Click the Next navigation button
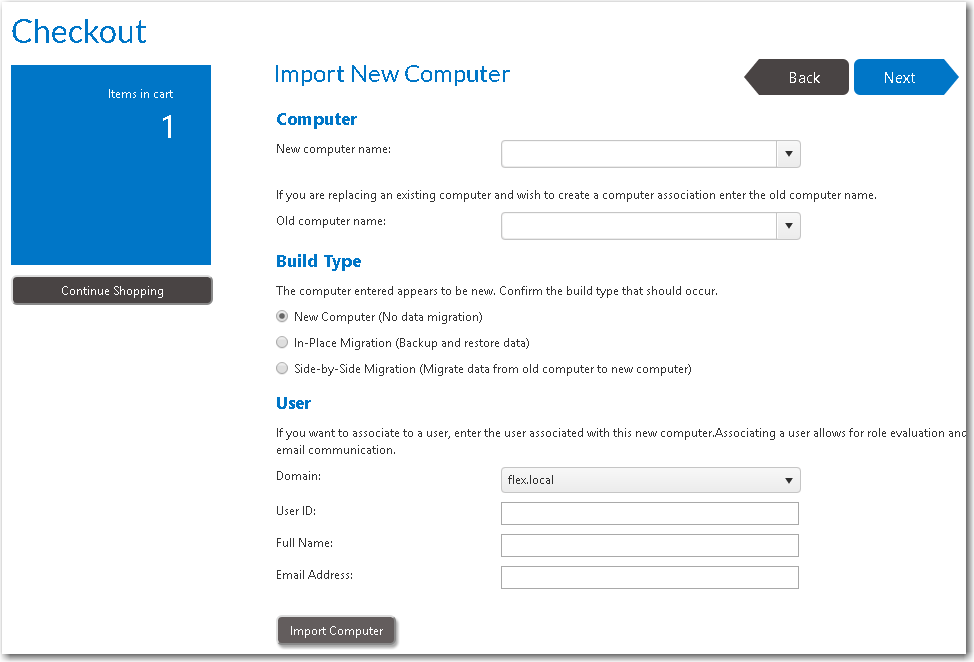Image resolution: width=974 pixels, height=662 pixels. [900, 78]
